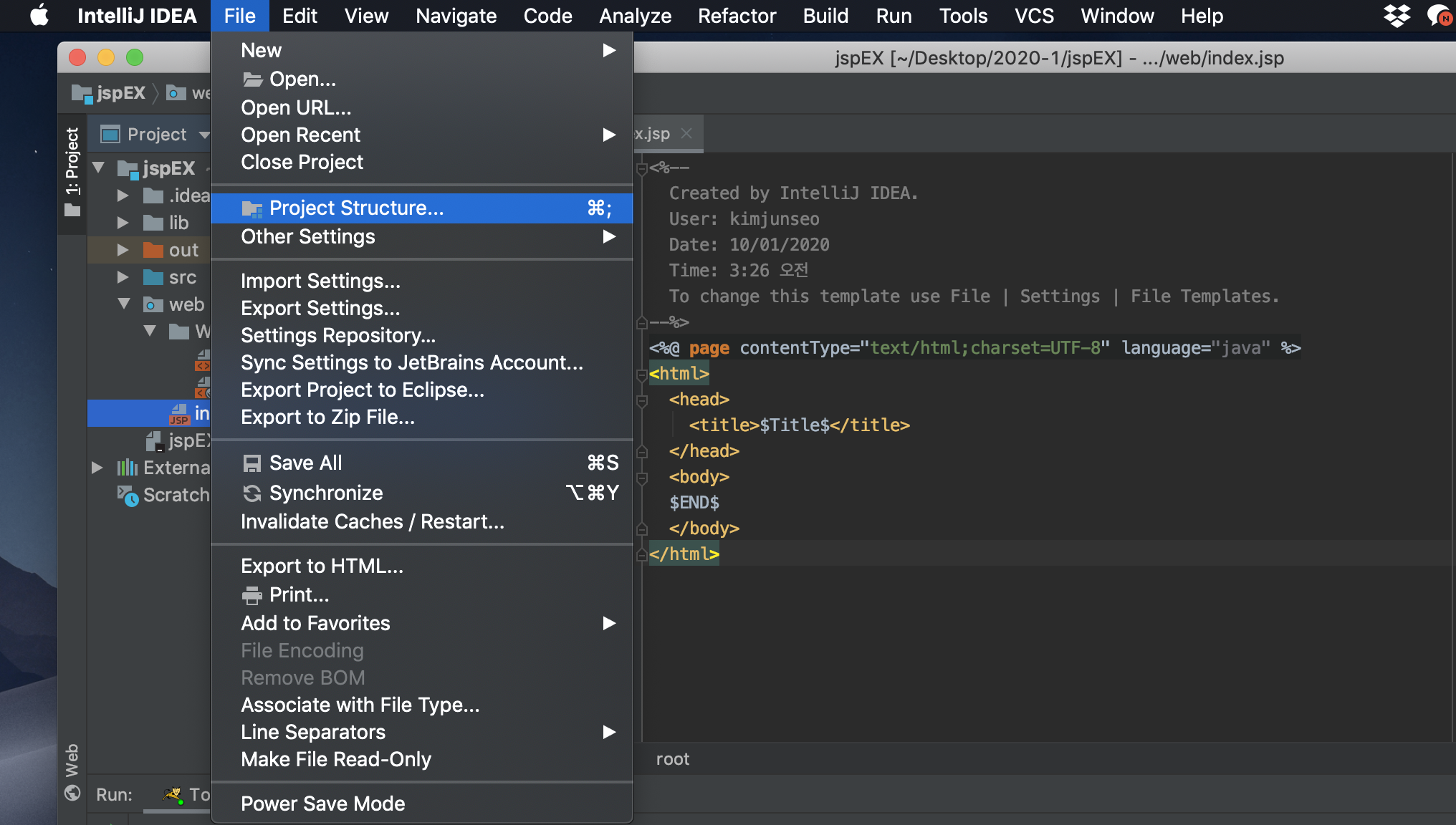The height and width of the screenshot is (825, 1456).
Task: Click the Tomcat run configuration icon
Action: (x=173, y=794)
